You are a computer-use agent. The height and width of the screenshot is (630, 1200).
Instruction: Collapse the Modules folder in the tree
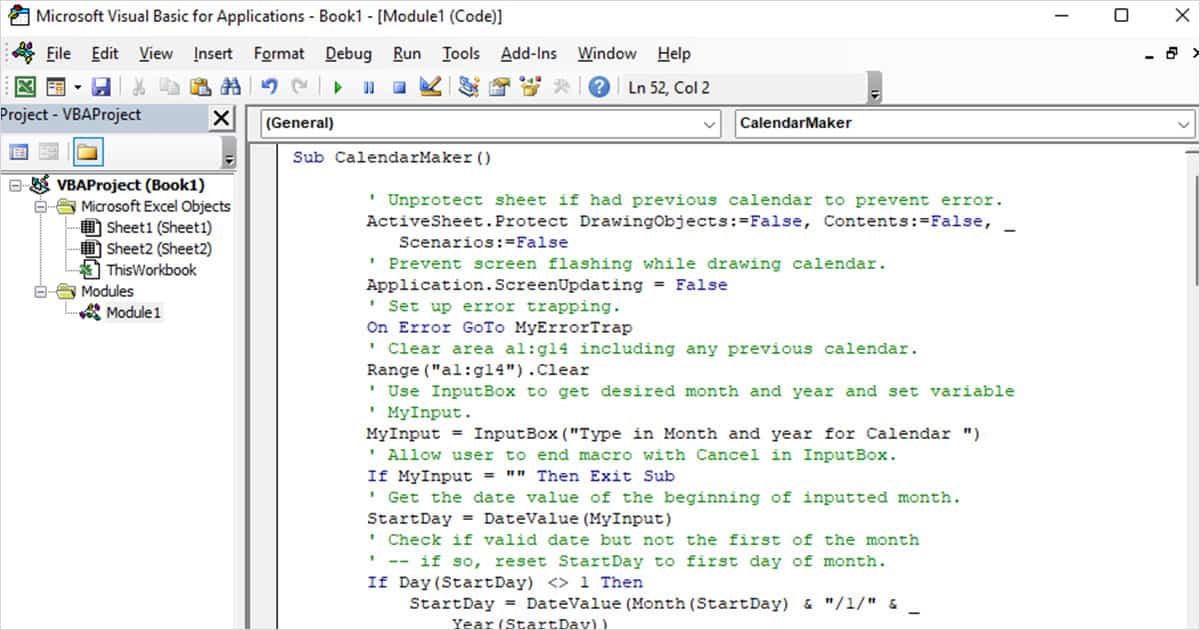[41, 292]
